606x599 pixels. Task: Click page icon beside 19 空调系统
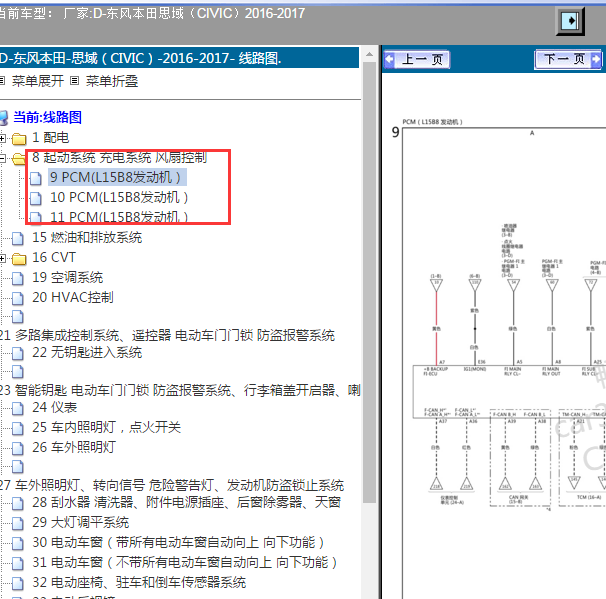[18, 279]
